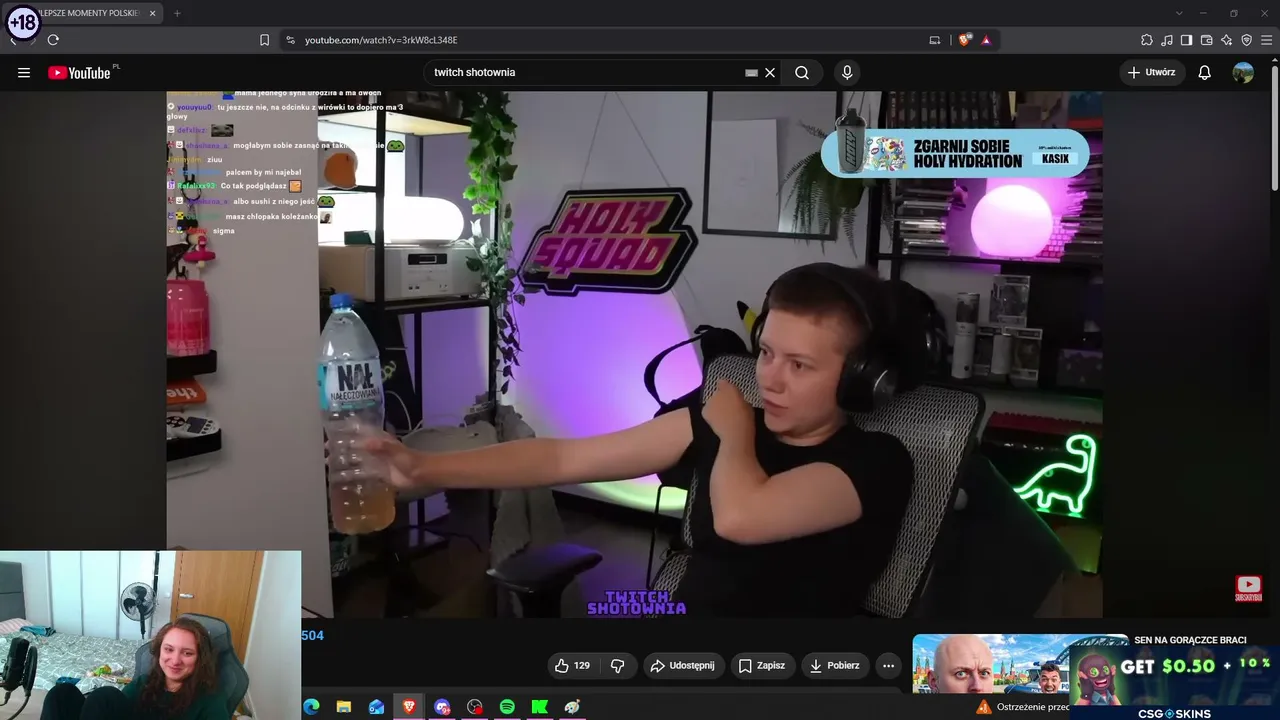Toggle the browser sidebar panel icon
Image resolution: width=1280 pixels, height=720 pixels.
pos(1186,40)
